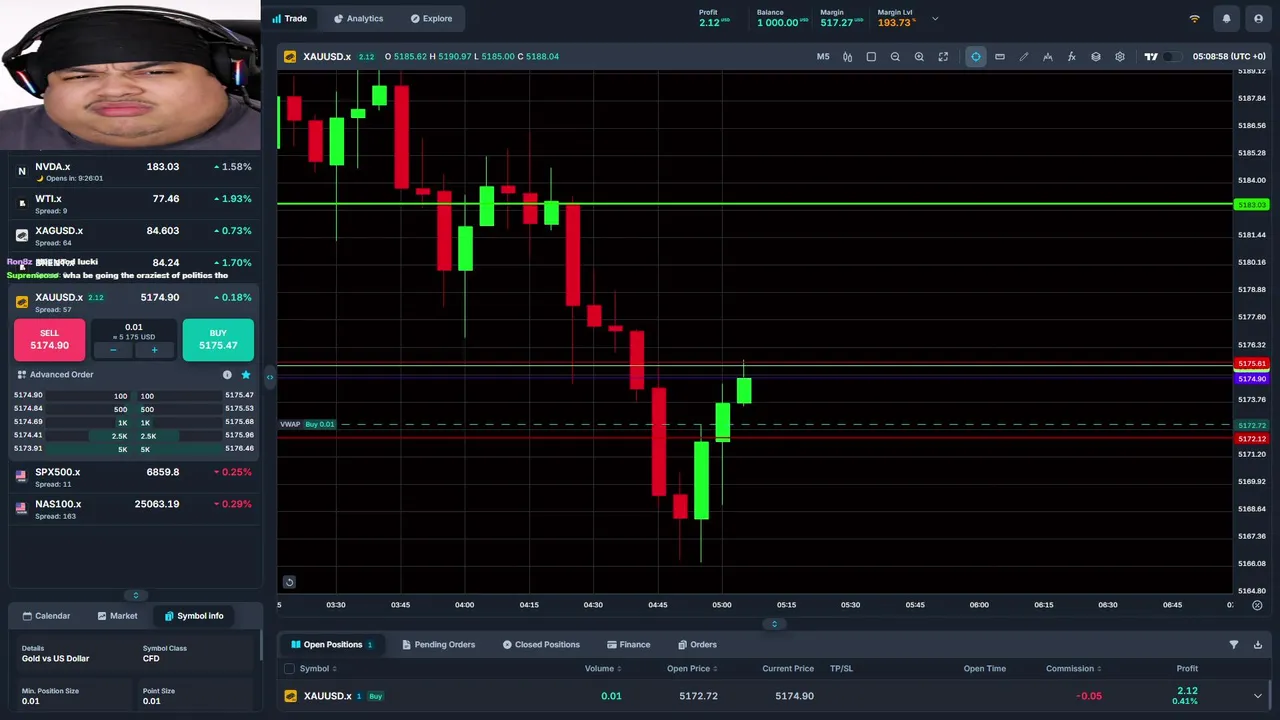
Task: Open Advanced Order options
Action: (56, 375)
